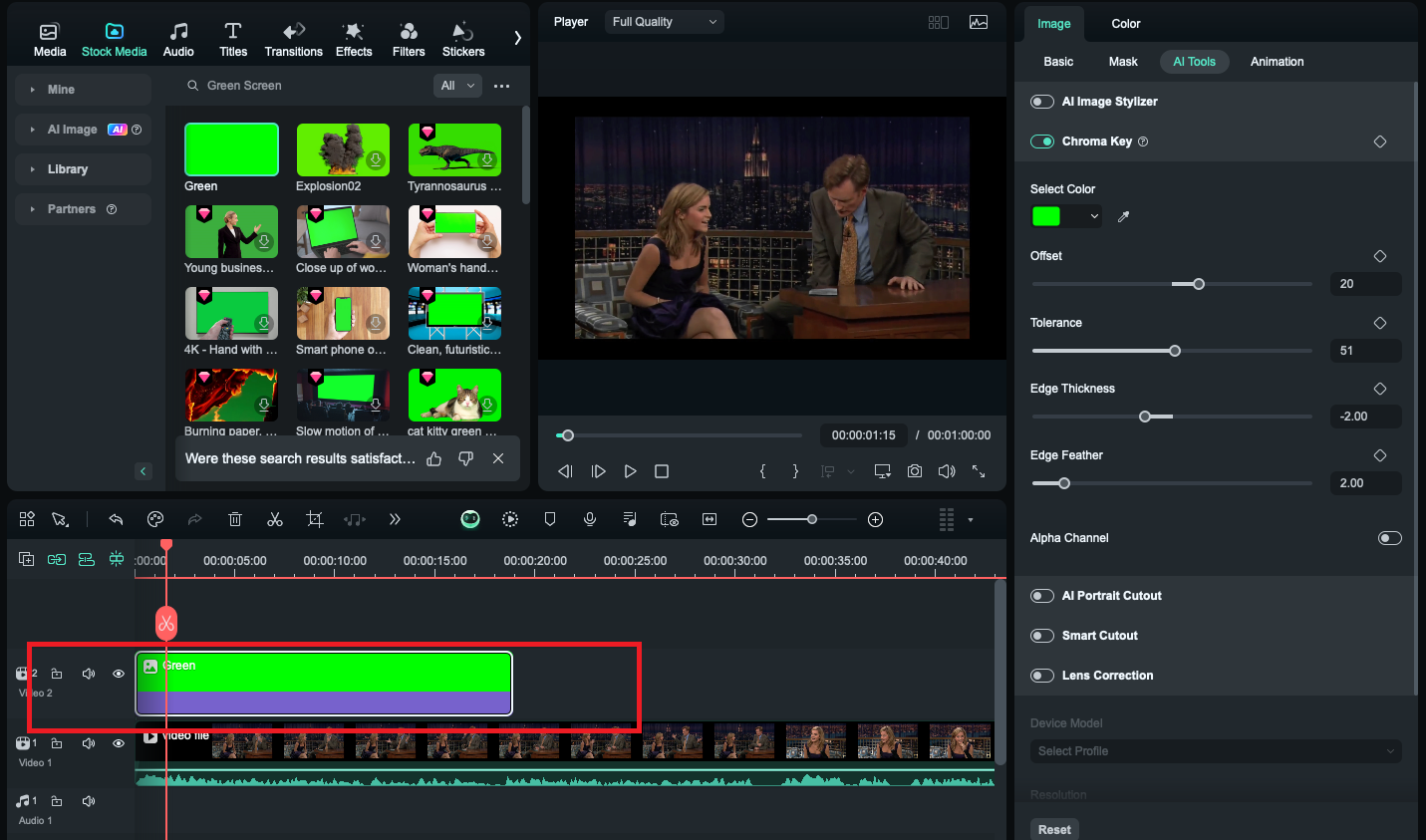Screen dimensions: 1426x840
Task: Give thumbs up on search results feedback
Action: [x=433, y=458]
